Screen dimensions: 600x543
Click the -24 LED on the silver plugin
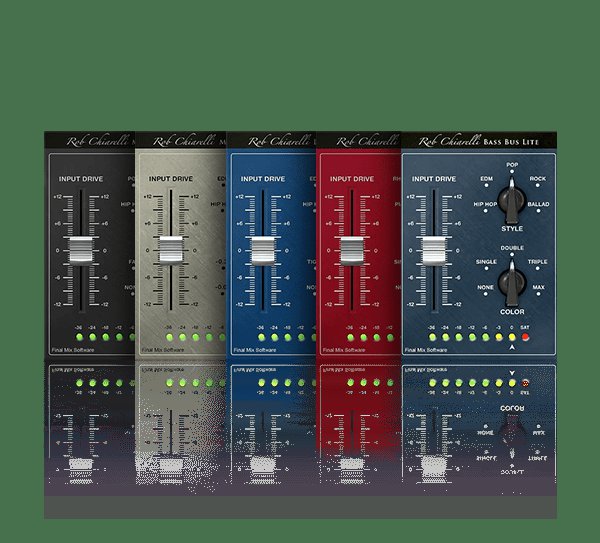click(x=183, y=337)
